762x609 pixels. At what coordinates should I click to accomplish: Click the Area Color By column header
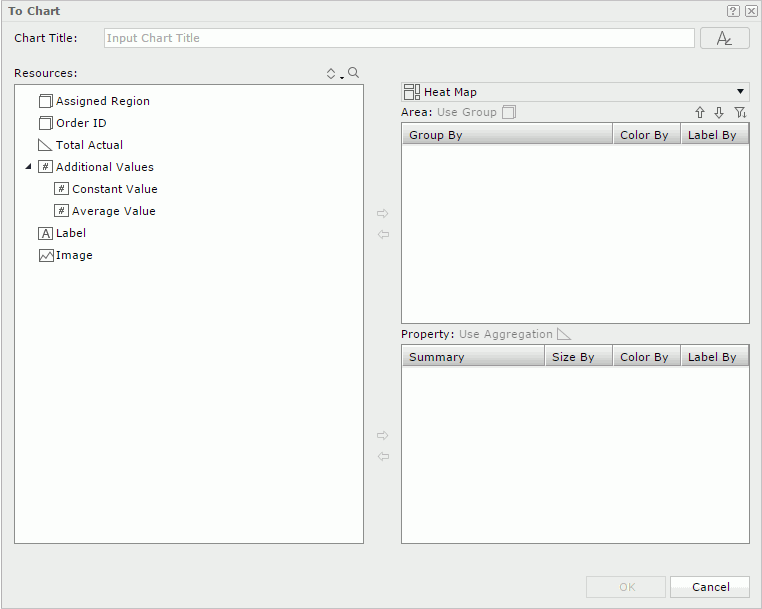click(x=646, y=135)
